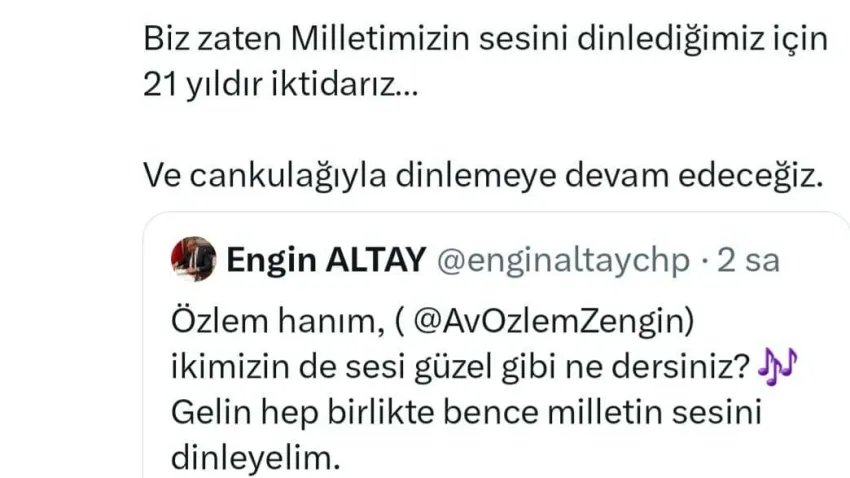Open the @enginaltaychp handle link

click(x=564, y=260)
